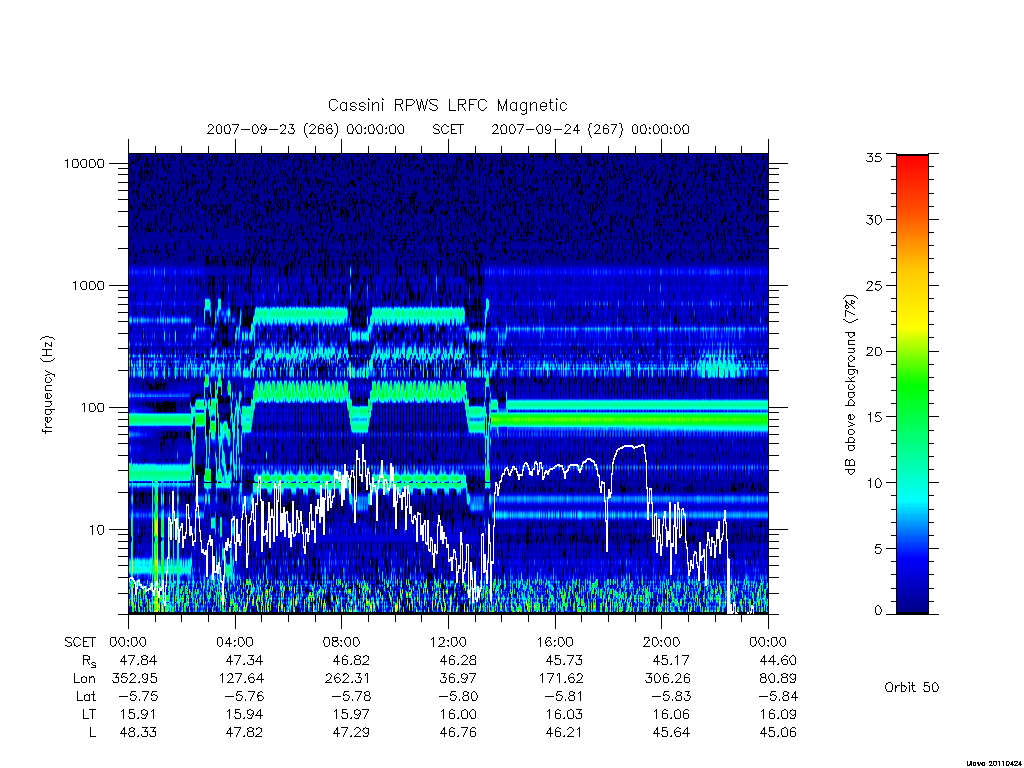Click the latitude value '-5.80'
This screenshot has height=768, width=1024.
[458, 697]
